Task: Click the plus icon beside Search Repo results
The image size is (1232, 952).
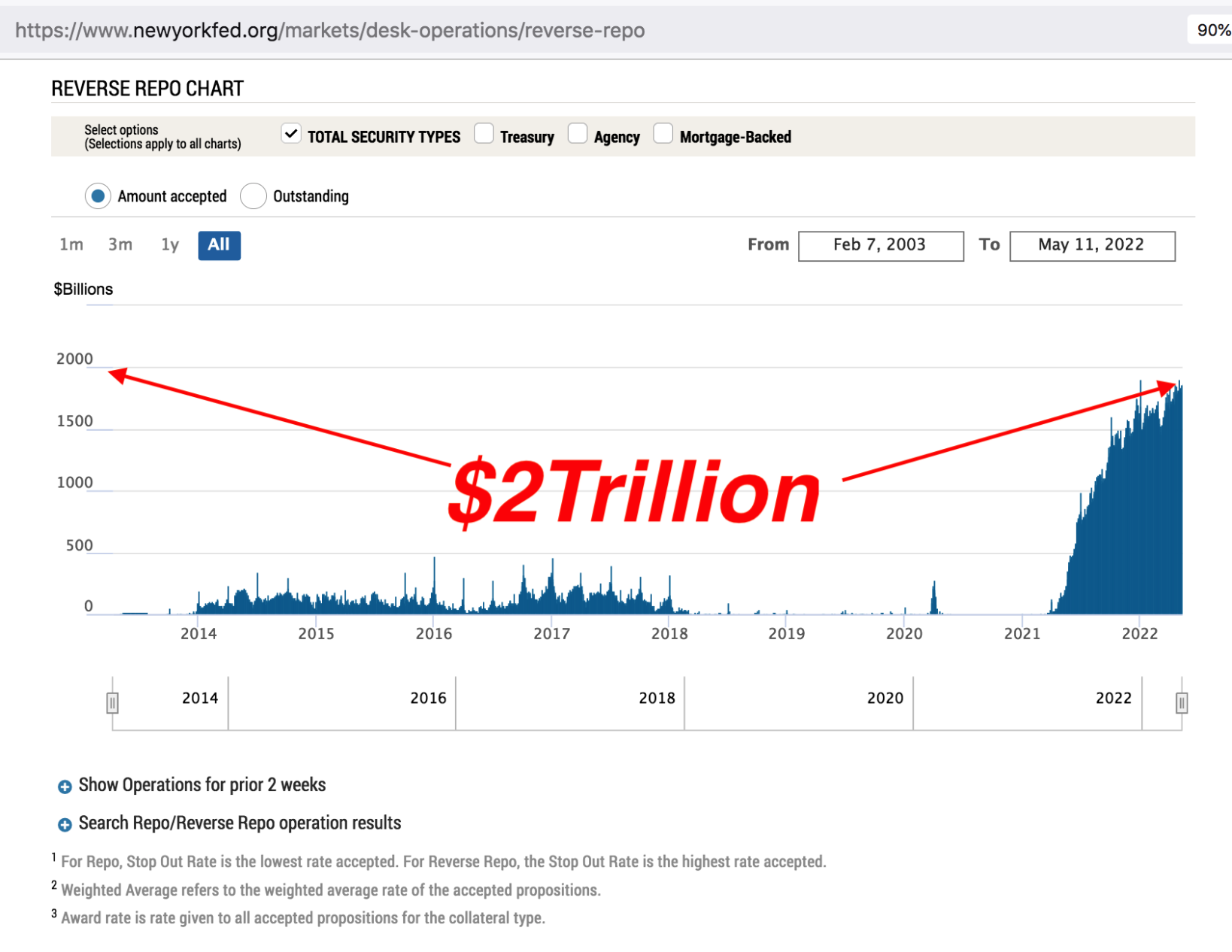Action: 65,825
